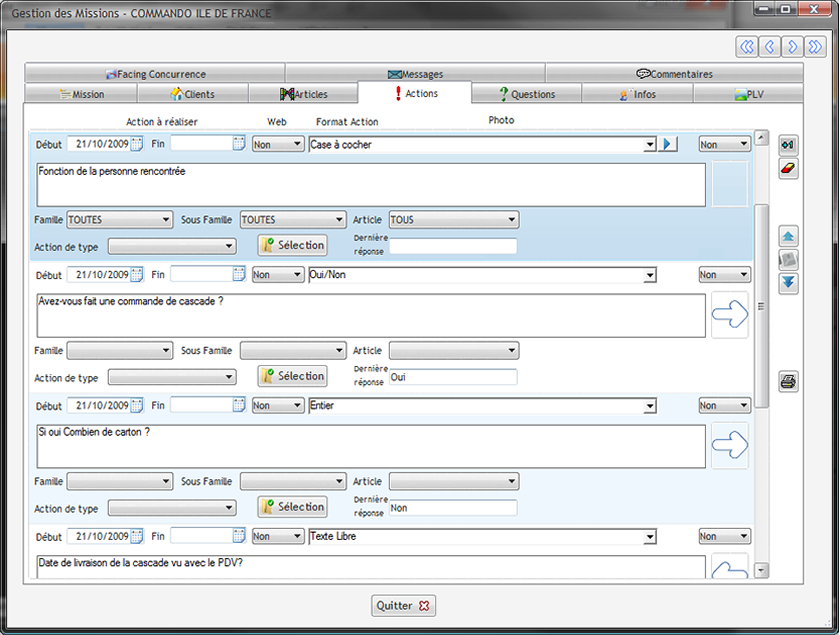
Task: Jump to the last record
Action: [x=815, y=46]
